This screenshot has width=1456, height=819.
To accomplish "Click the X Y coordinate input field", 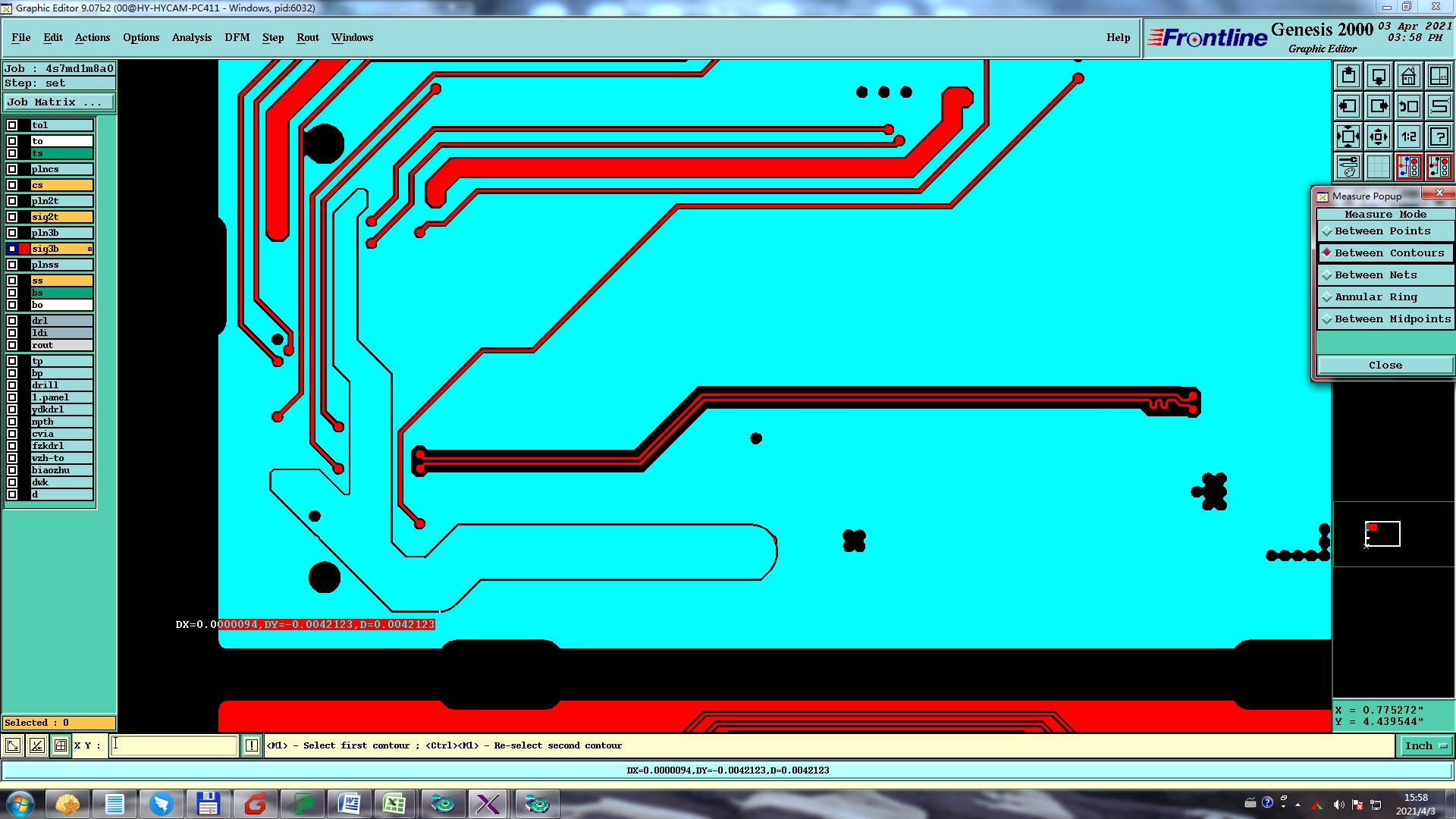I will [x=174, y=745].
